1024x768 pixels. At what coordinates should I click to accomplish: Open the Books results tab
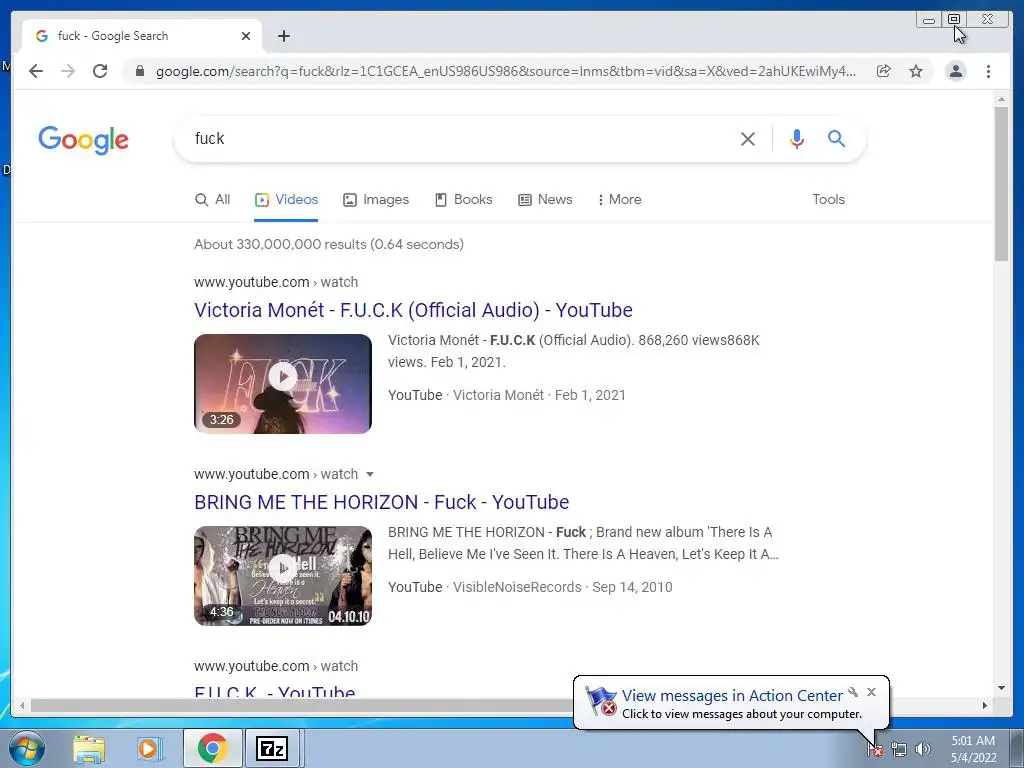464,199
